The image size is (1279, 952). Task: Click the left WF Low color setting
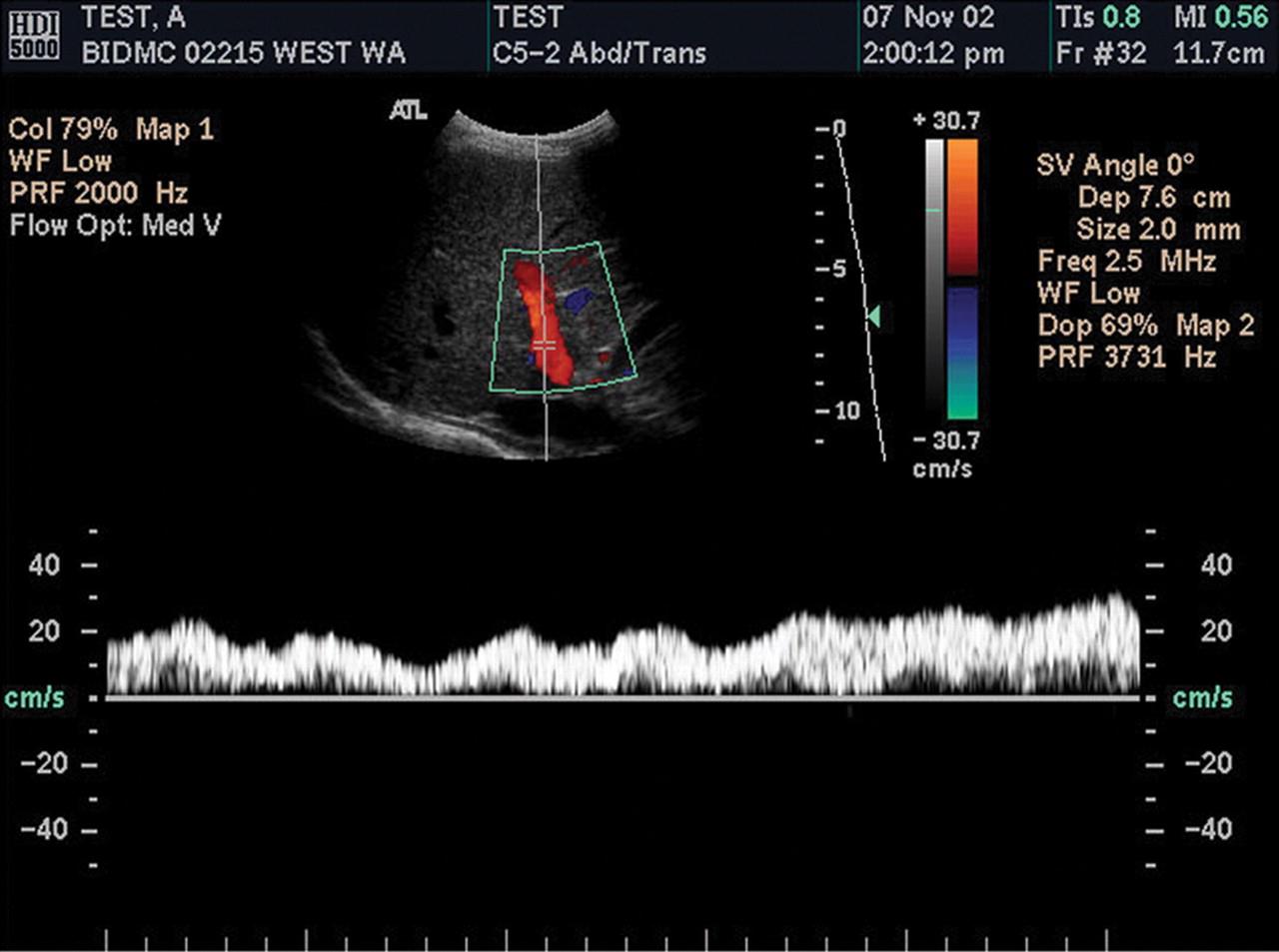tap(61, 162)
